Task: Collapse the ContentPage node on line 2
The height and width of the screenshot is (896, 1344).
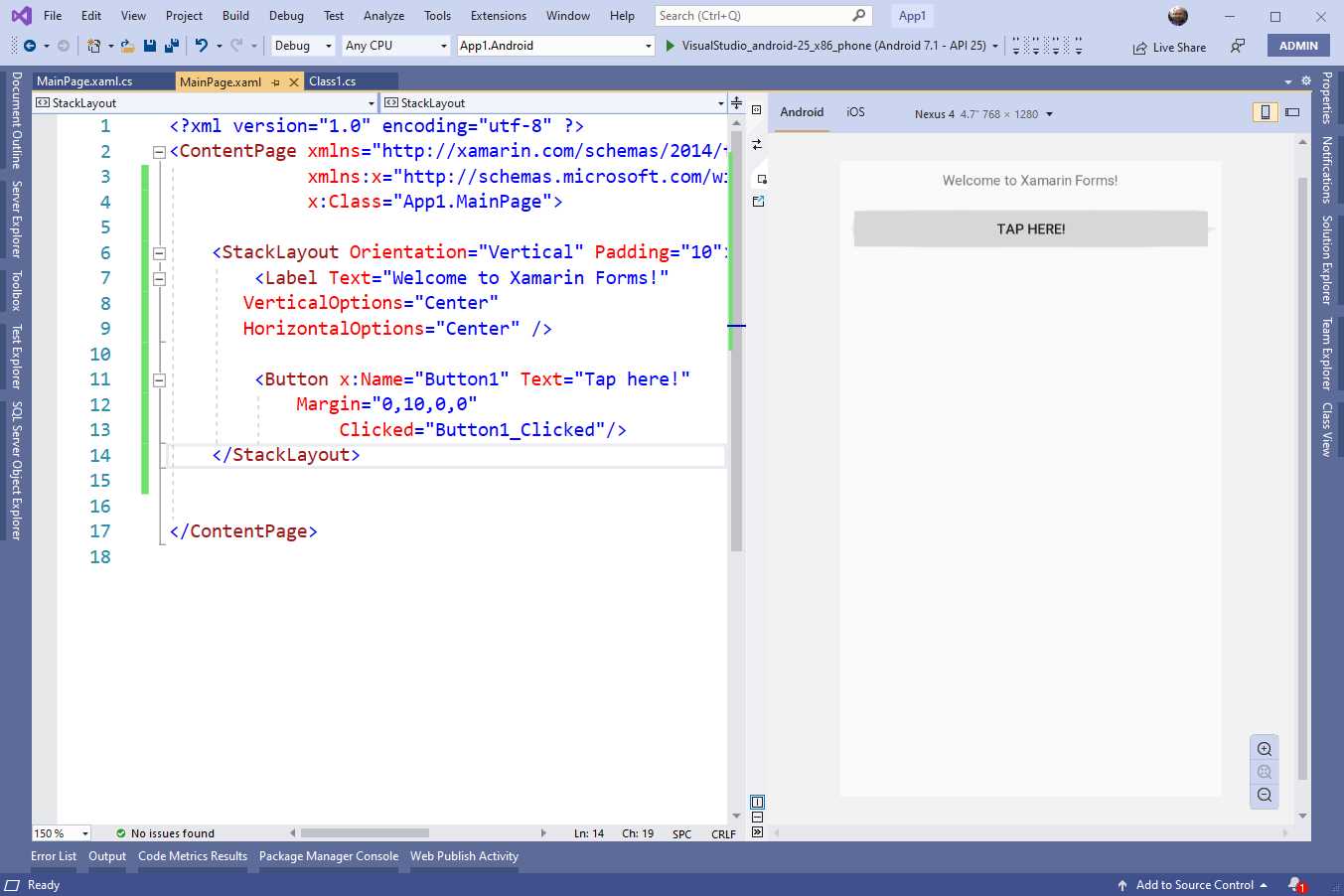Action: coord(159,151)
